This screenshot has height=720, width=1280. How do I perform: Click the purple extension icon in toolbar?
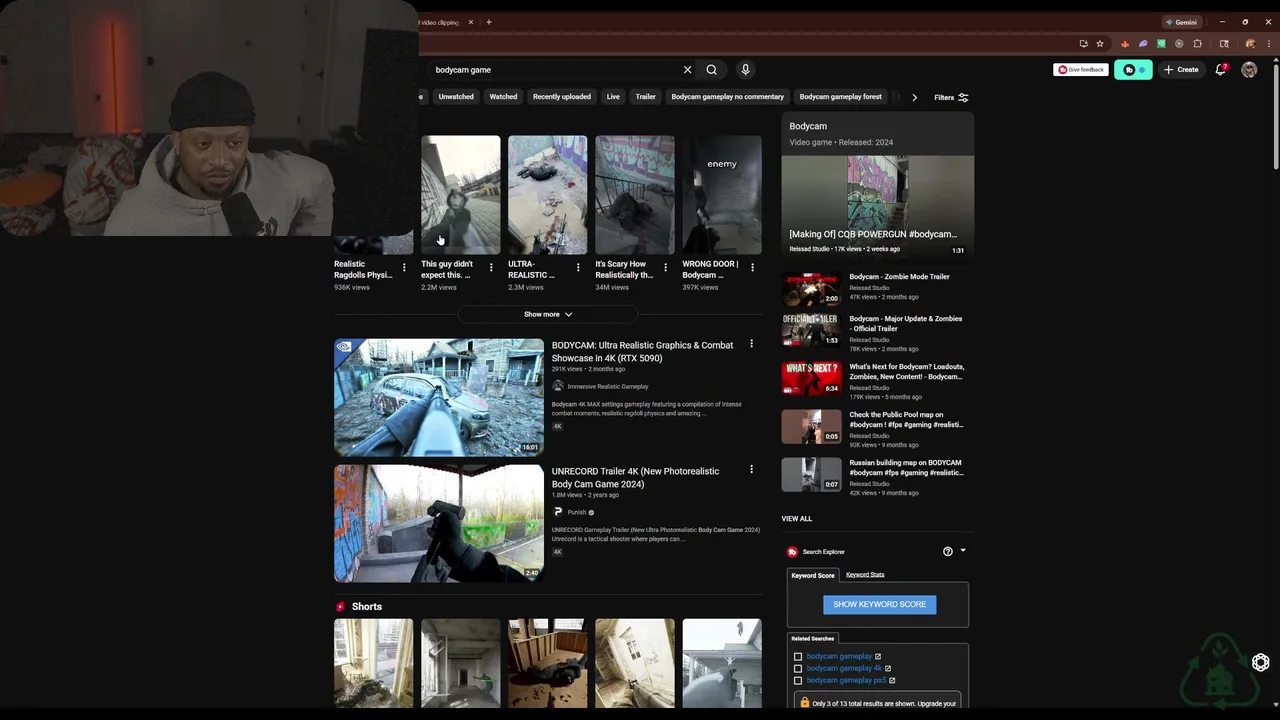(x=1143, y=44)
